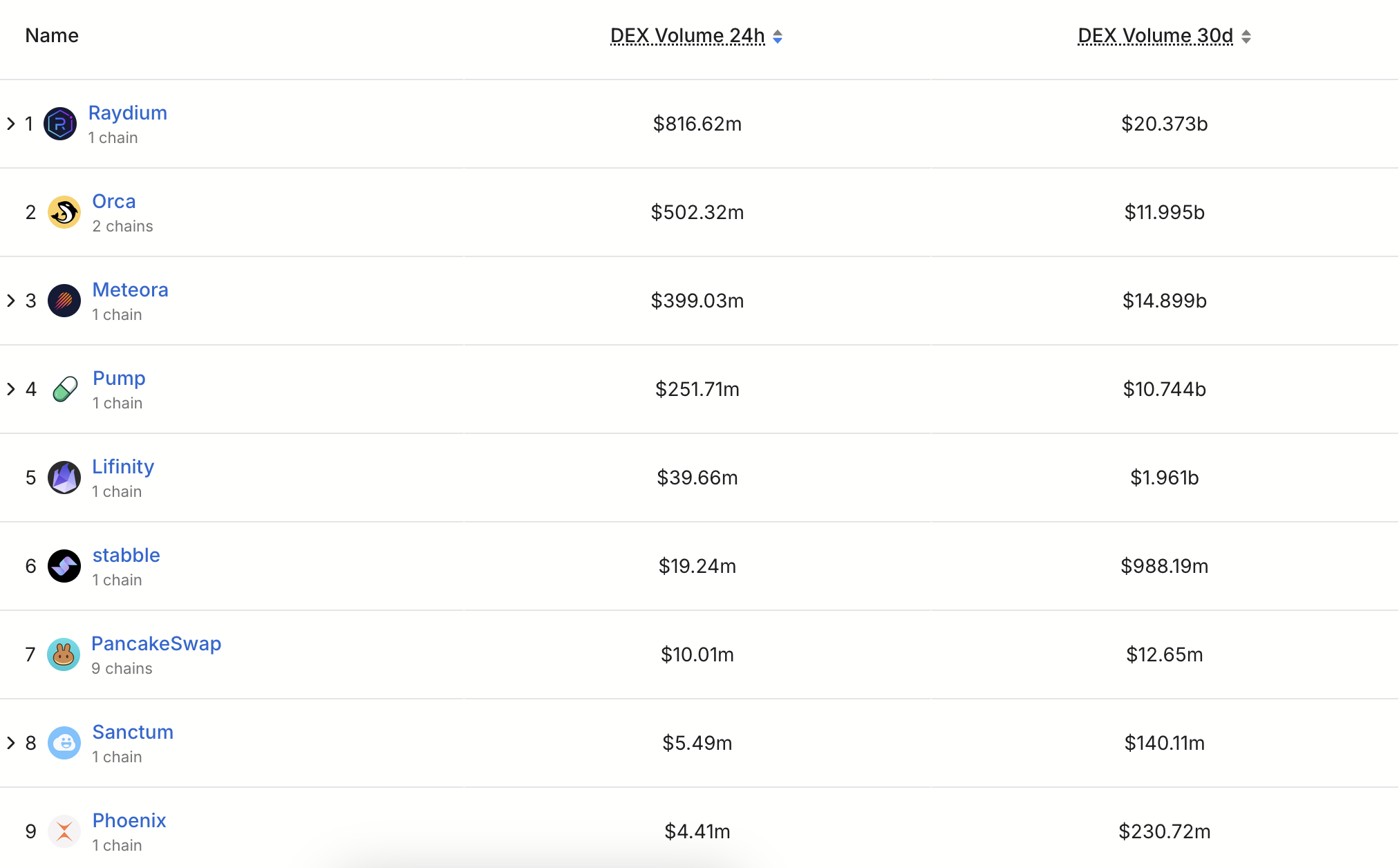The width and height of the screenshot is (1399, 868).
Task: Open the PancakeSwap protocol link
Action: coord(156,643)
